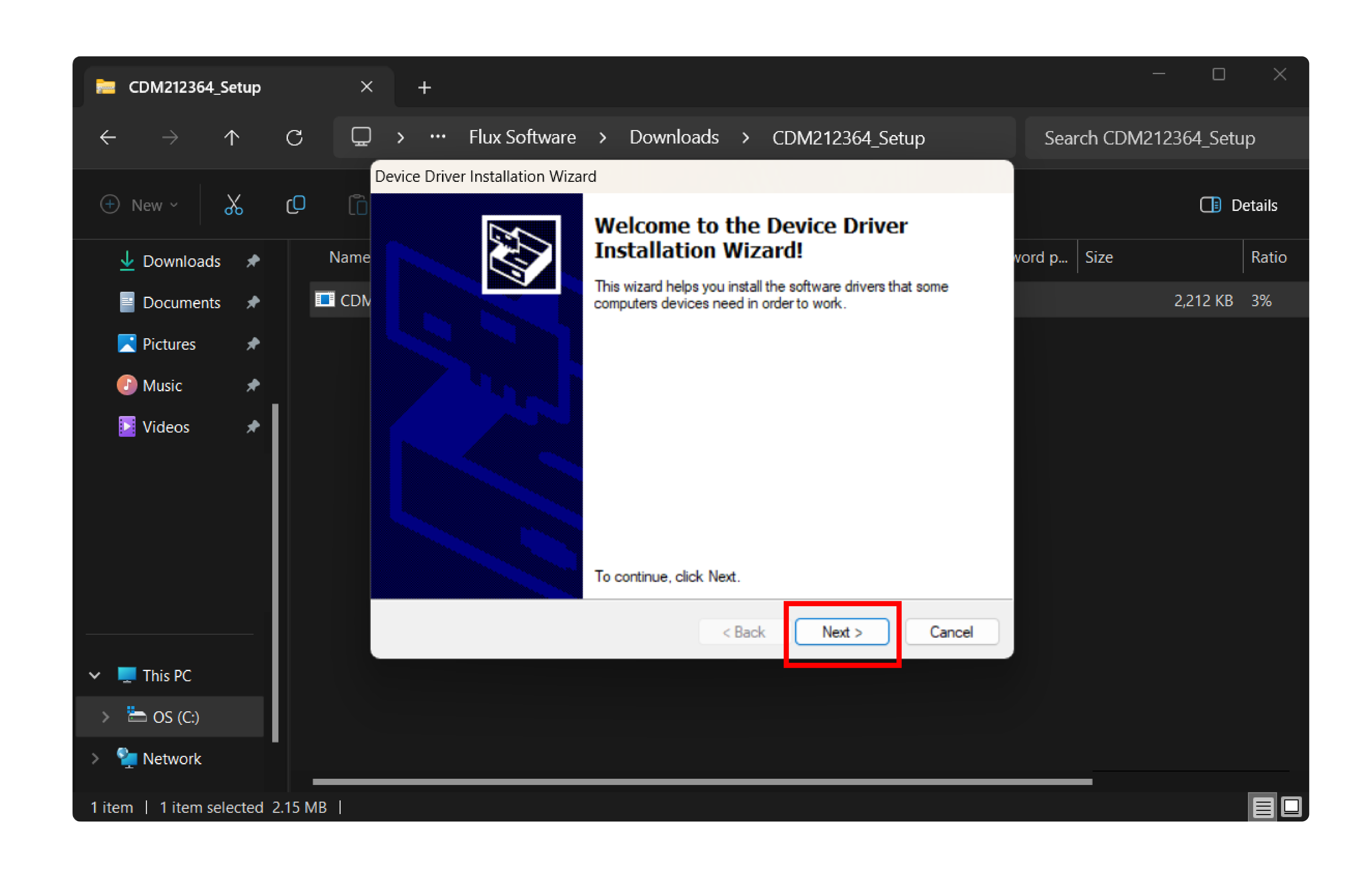Click the This PC monitor icon in address bar

pyautogui.click(x=361, y=137)
